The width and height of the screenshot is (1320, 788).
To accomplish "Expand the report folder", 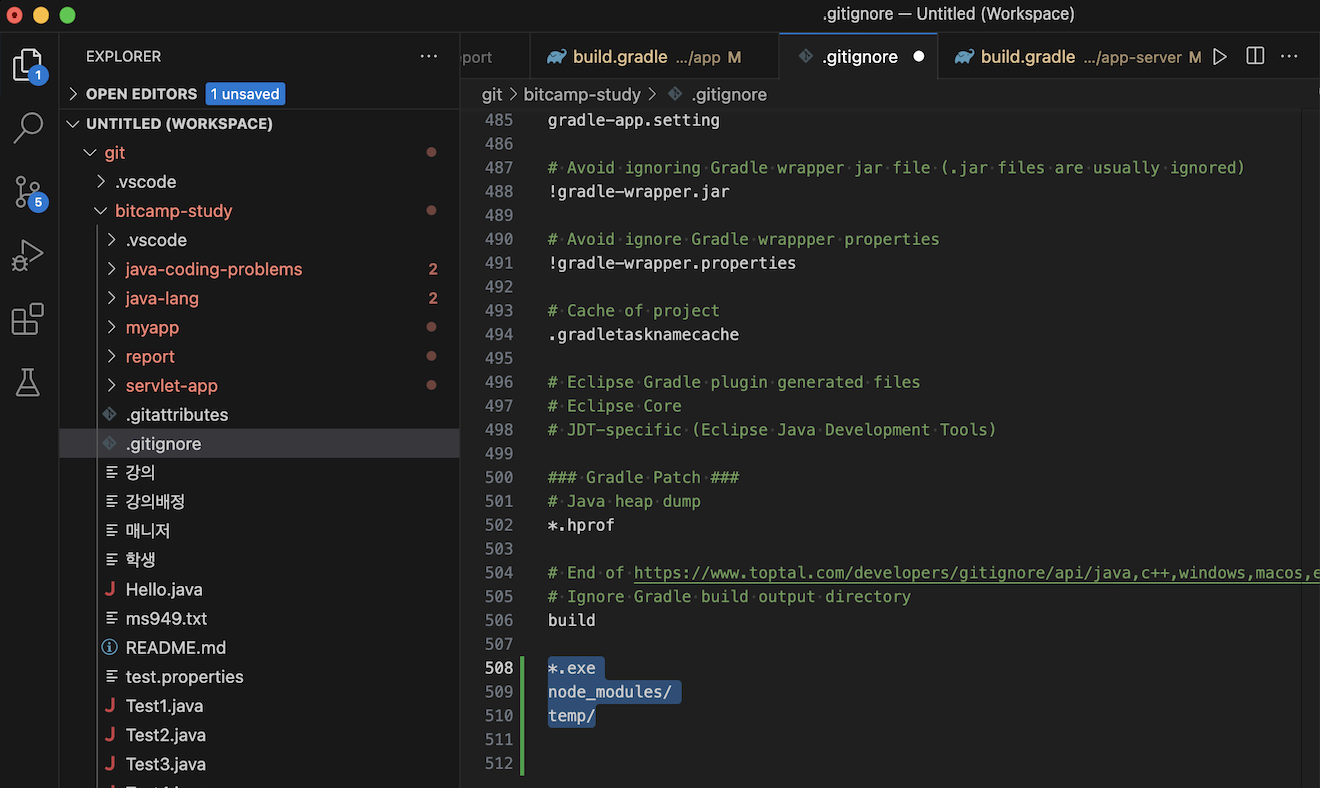I will (x=112, y=356).
